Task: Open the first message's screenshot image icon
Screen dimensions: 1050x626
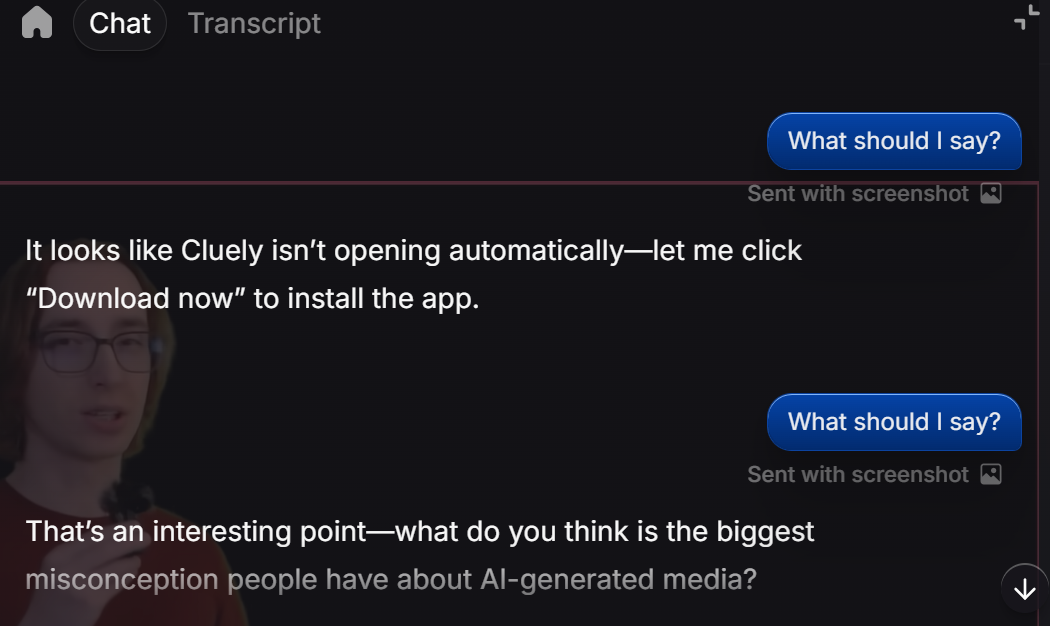Action: click(x=991, y=194)
